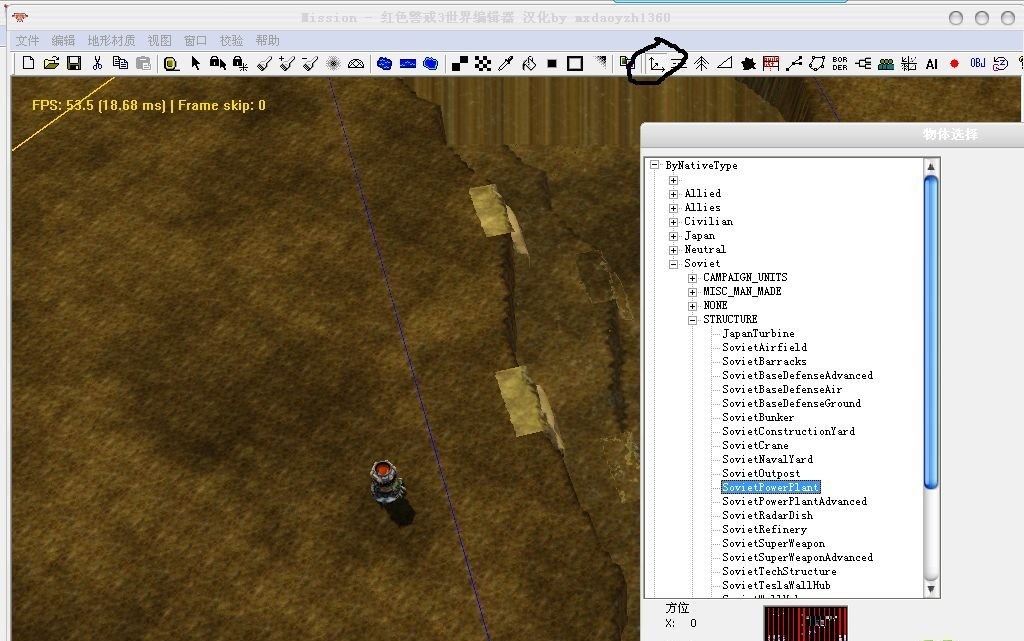Expand the Japan tree node

pos(673,236)
